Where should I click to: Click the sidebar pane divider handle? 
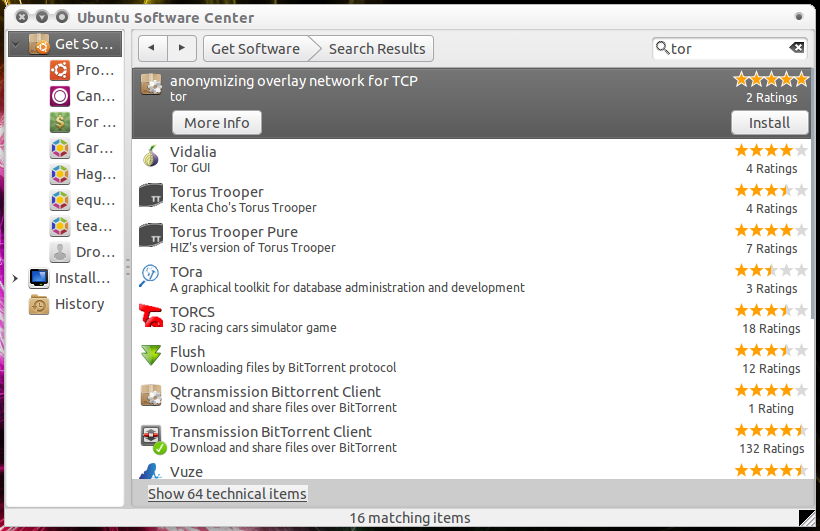[x=128, y=268]
